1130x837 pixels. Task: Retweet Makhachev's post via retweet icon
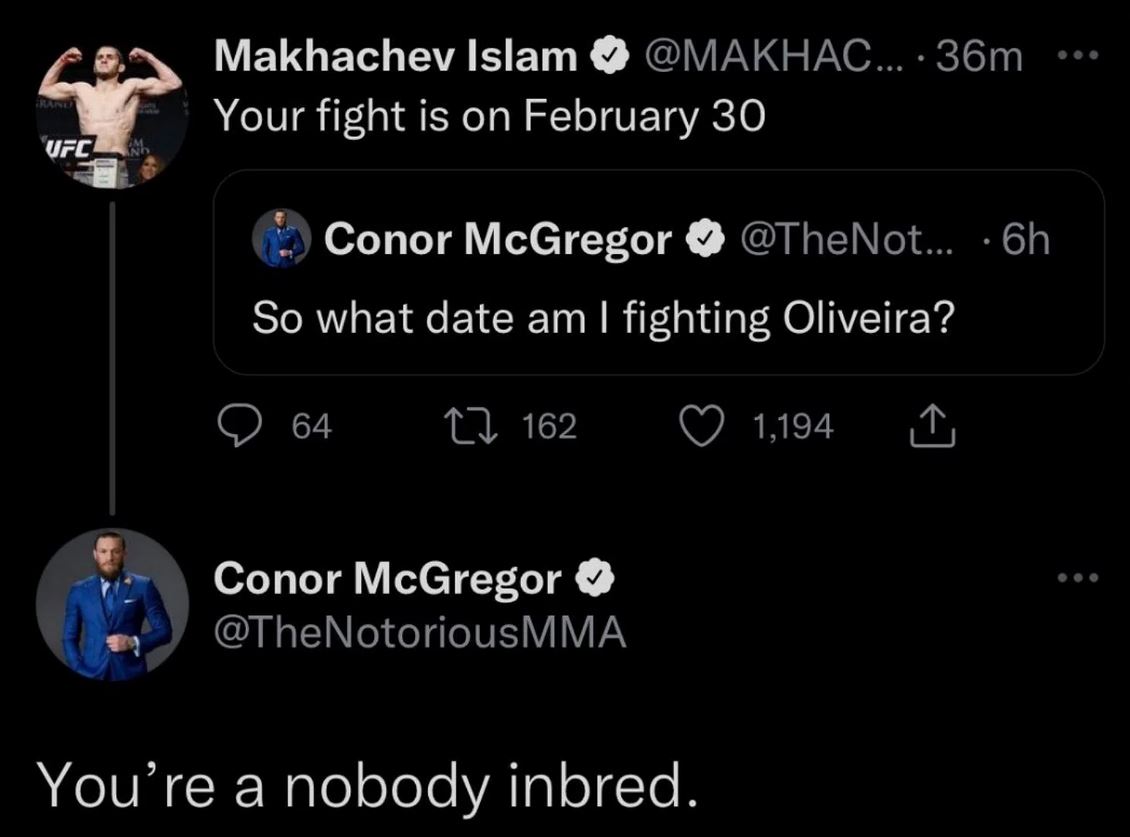tap(470, 426)
